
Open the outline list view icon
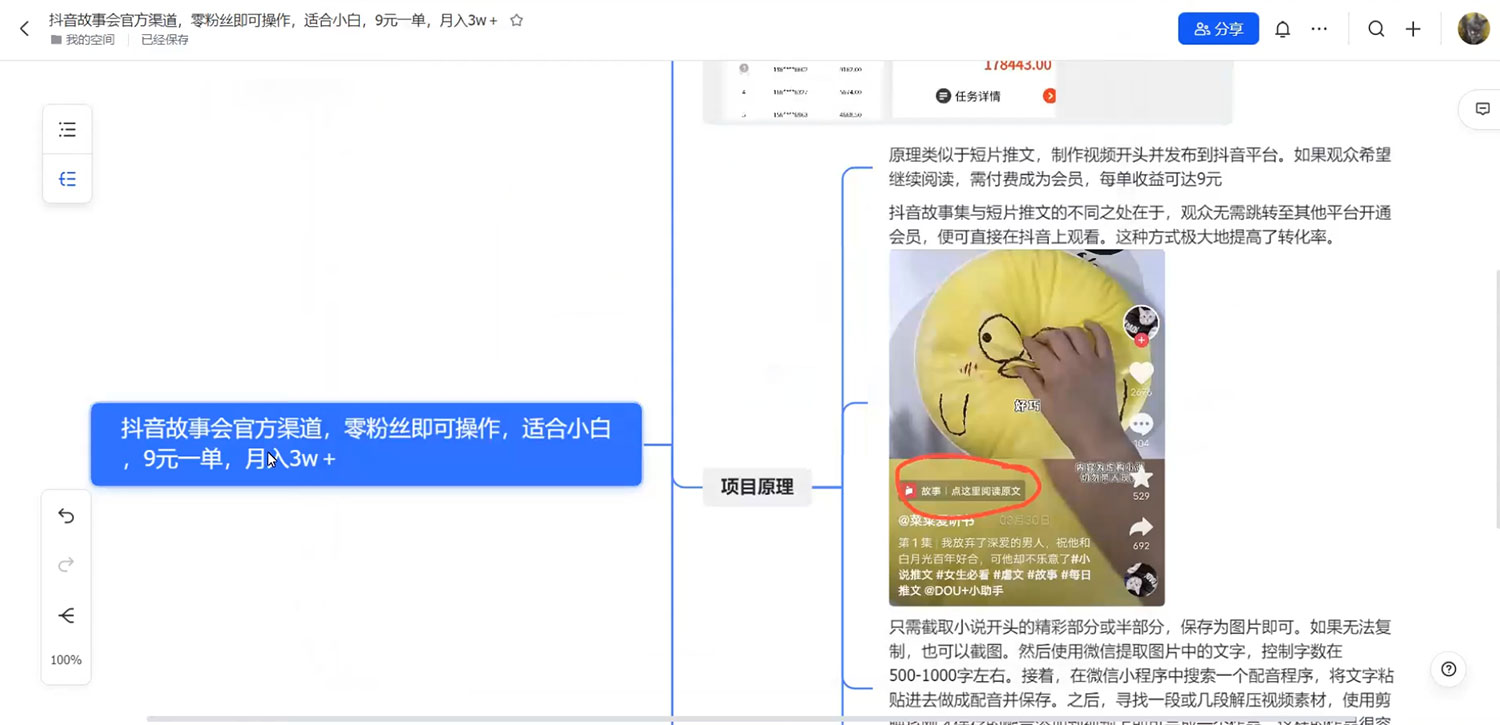point(66,129)
